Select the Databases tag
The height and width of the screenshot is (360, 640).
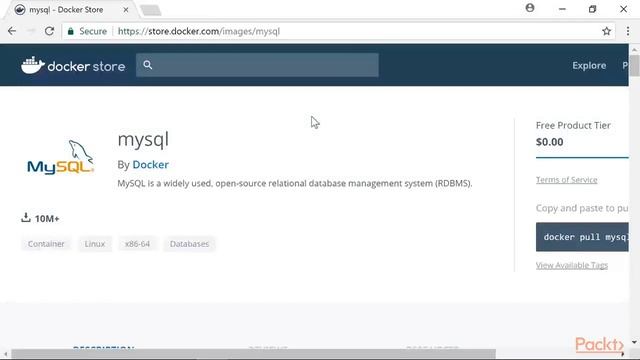[x=189, y=244]
